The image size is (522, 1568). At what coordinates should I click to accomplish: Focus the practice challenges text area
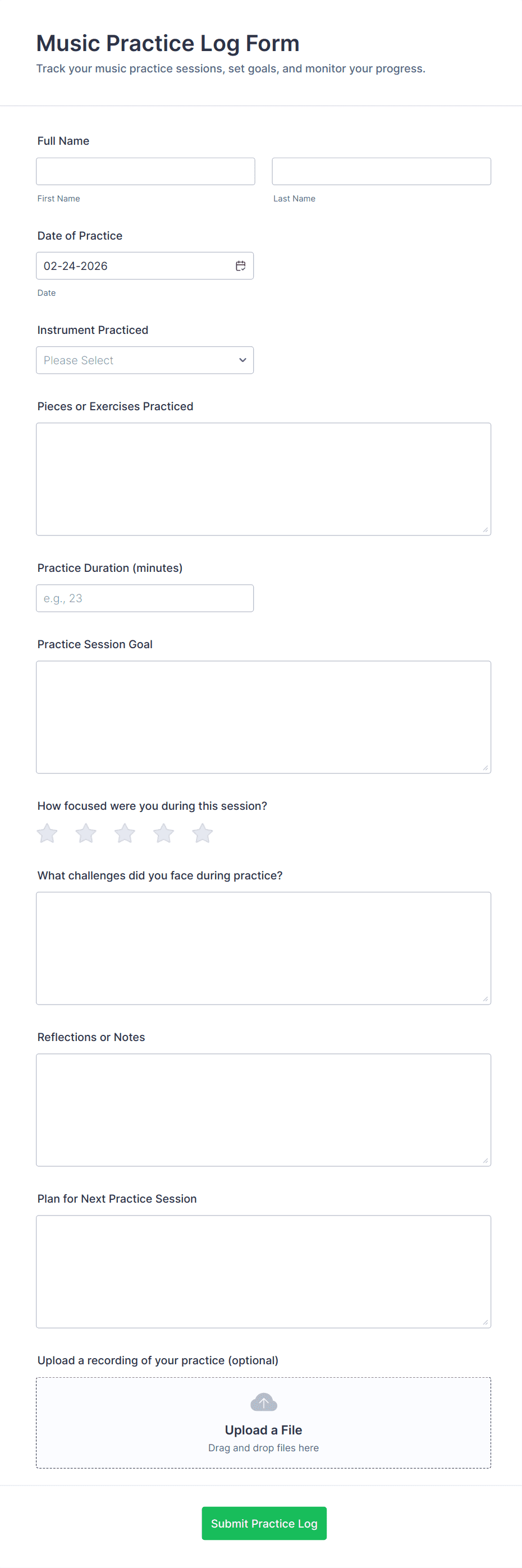[x=263, y=948]
